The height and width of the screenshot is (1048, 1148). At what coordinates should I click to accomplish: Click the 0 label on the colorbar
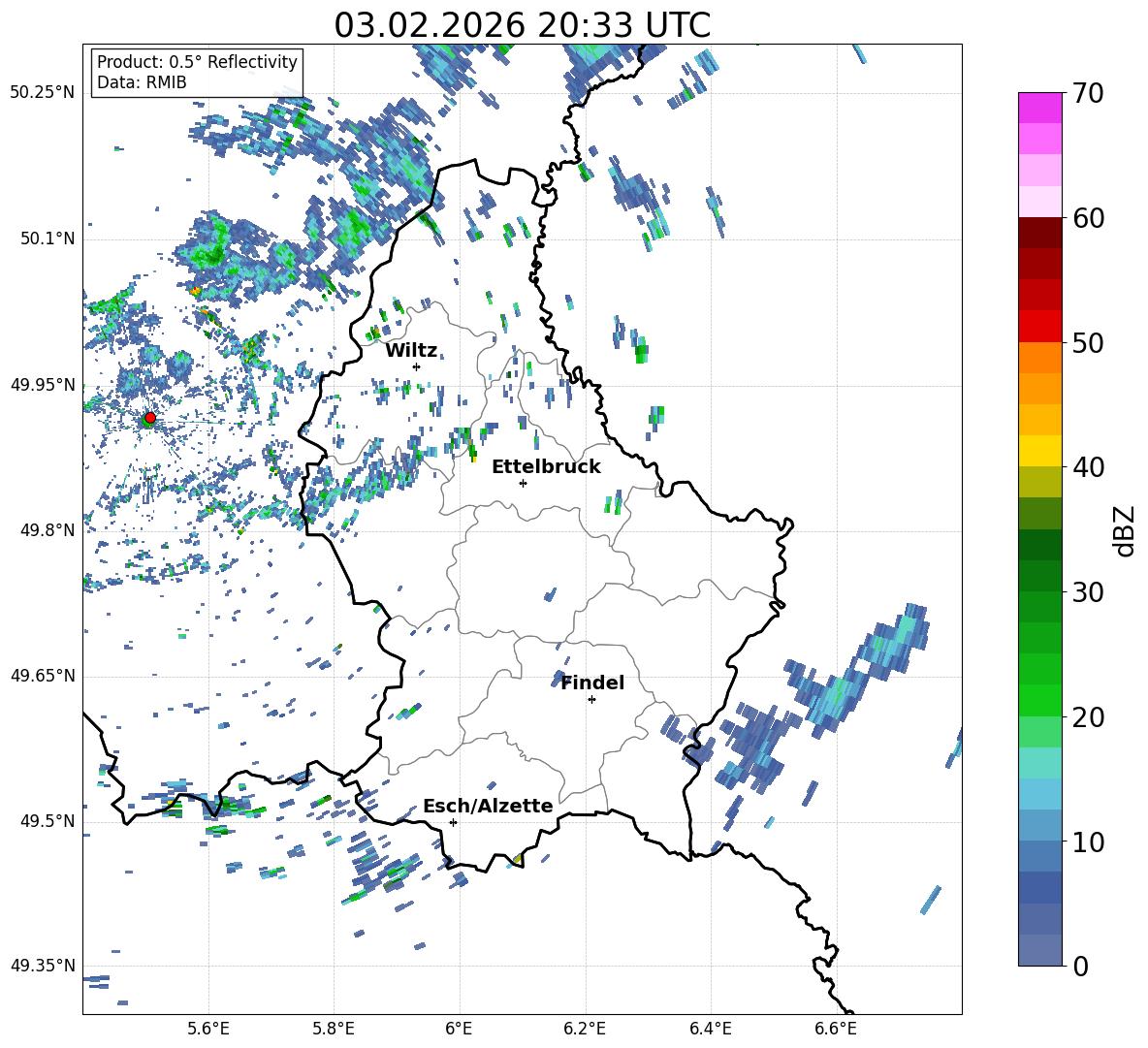point(1080,966)
